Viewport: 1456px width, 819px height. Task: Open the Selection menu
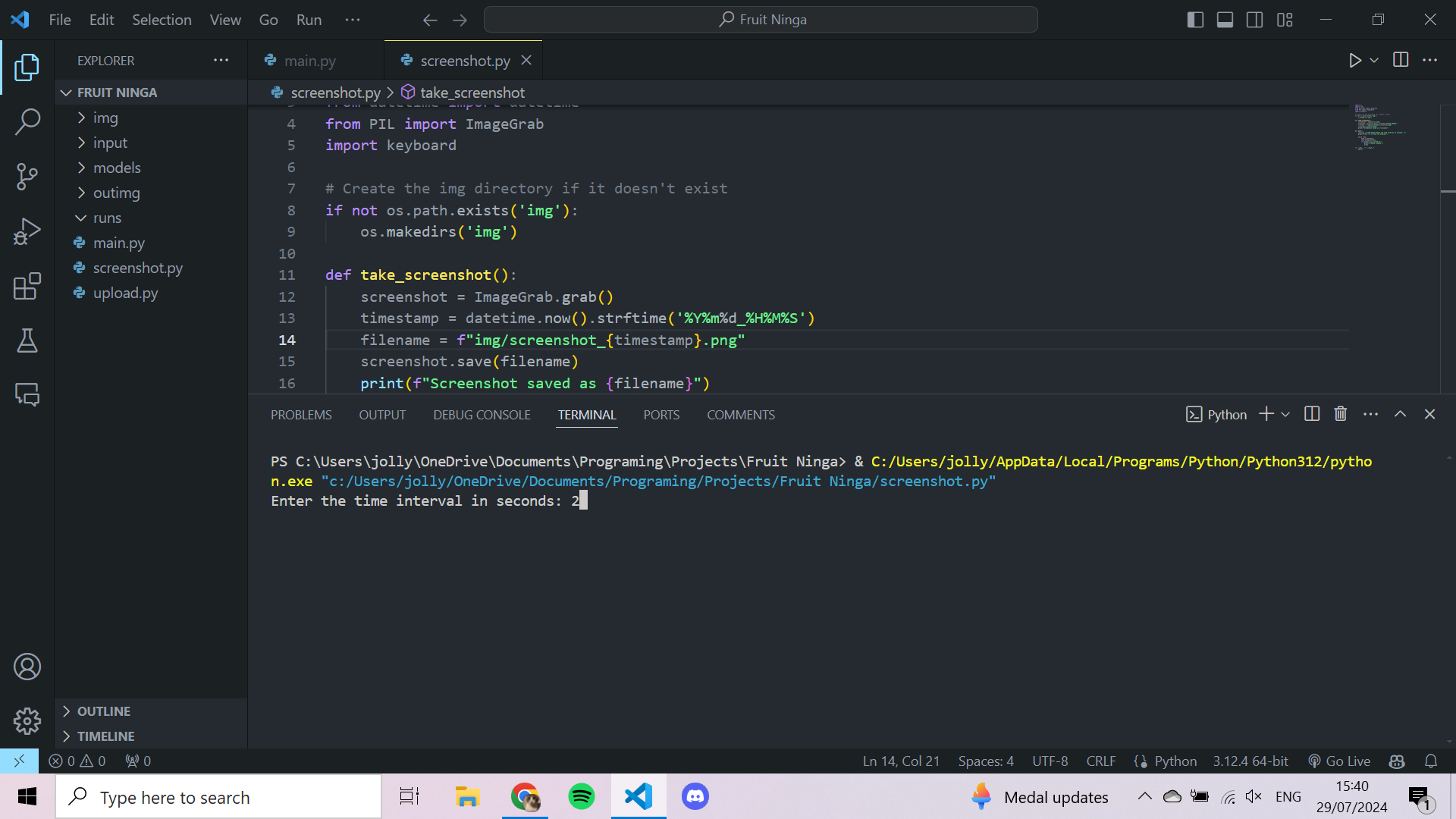162,20
